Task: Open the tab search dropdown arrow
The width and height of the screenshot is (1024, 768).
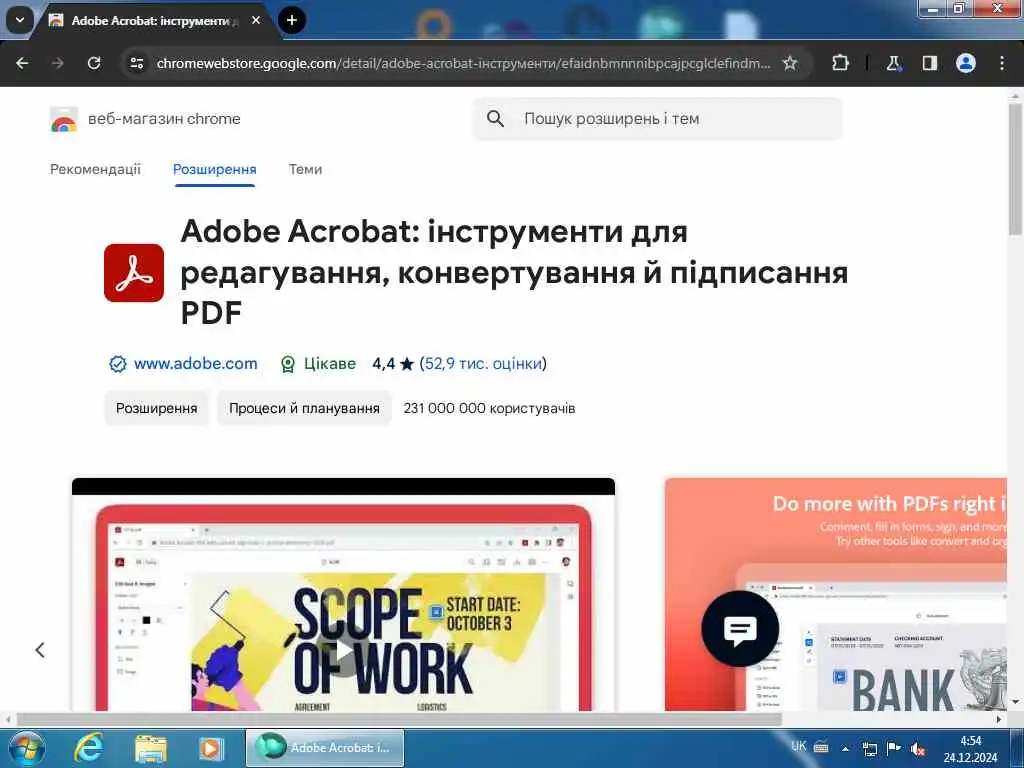Action: point(20,20)
